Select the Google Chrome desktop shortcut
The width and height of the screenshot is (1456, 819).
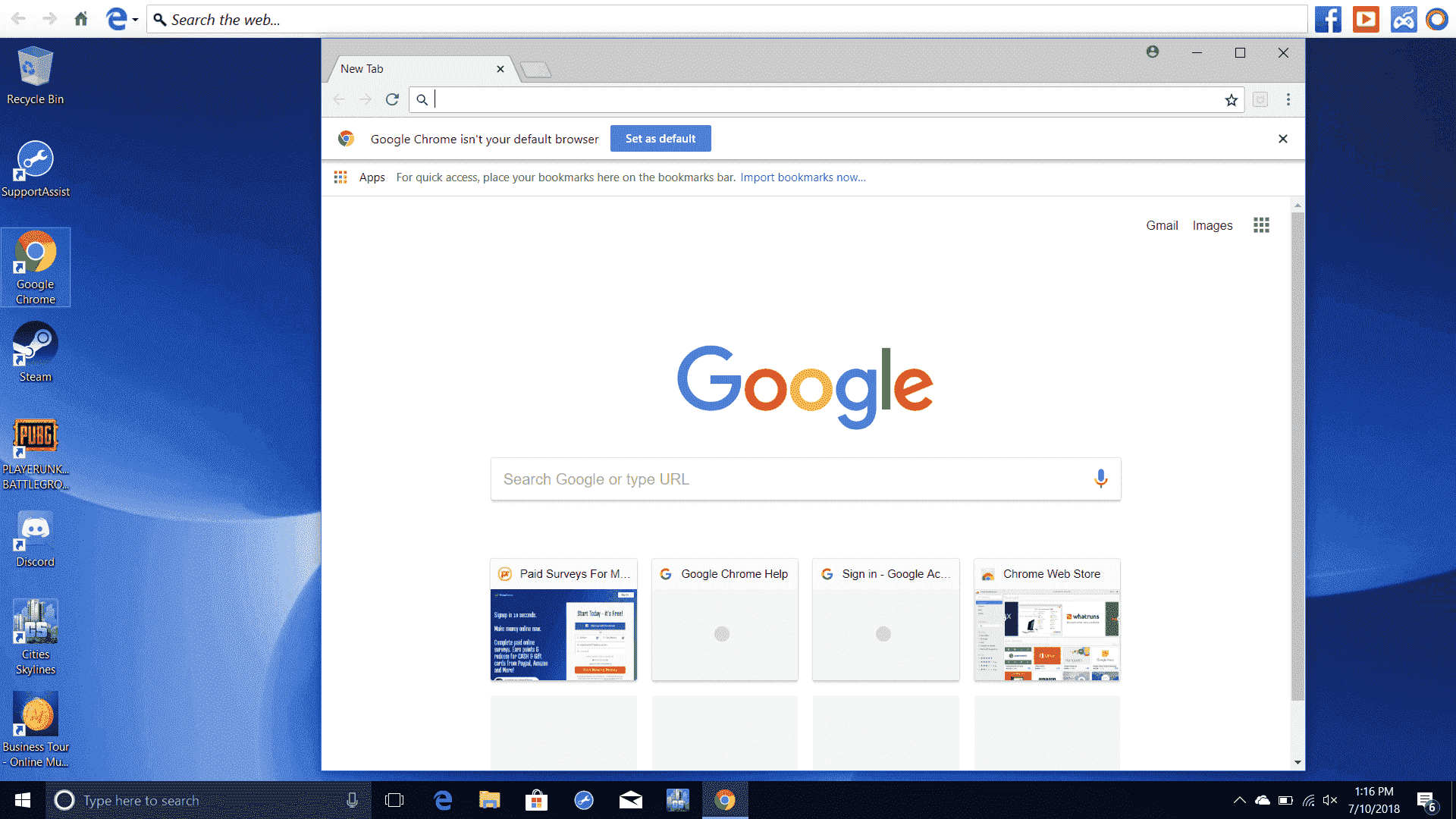coord(35,267)
